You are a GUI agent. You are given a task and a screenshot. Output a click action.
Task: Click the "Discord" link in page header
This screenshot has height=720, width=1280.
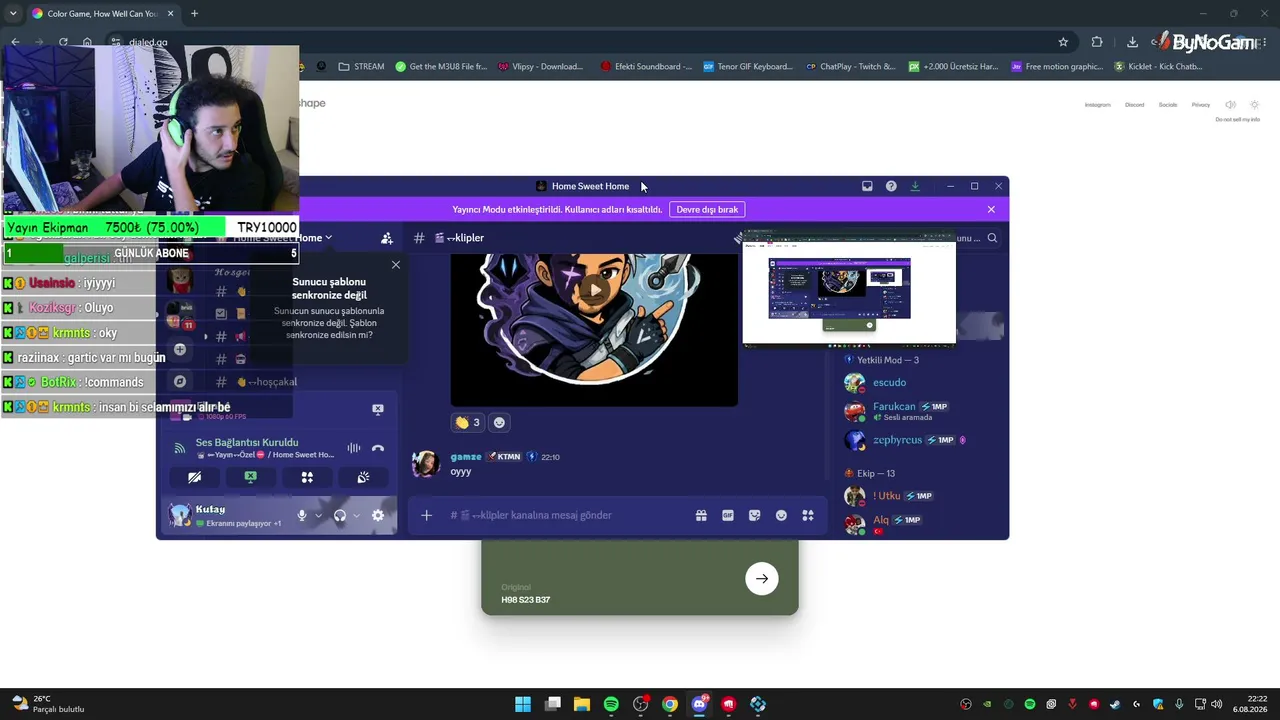tap(1134, 105)
